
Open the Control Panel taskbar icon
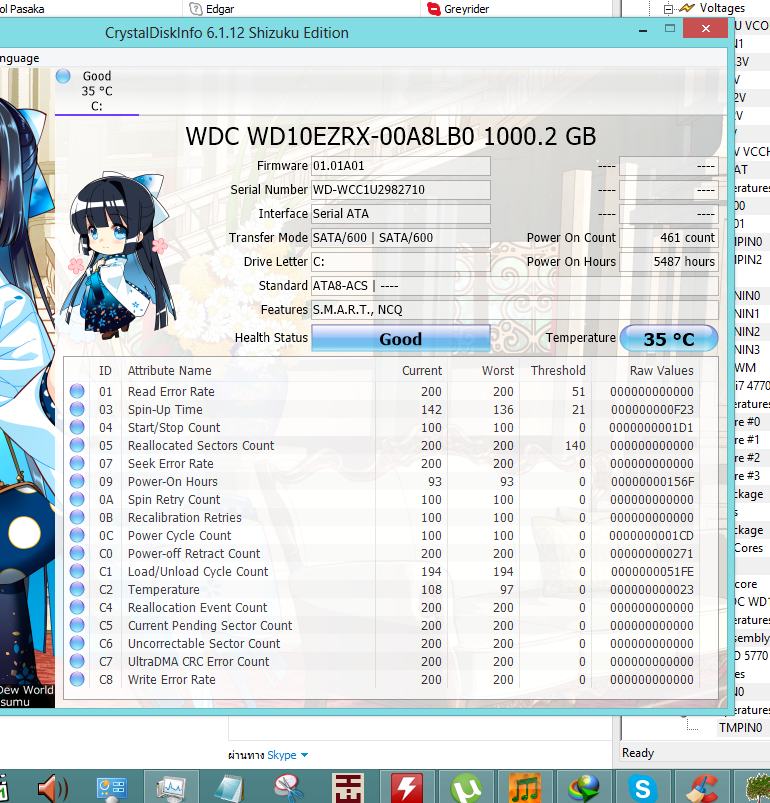112,788
